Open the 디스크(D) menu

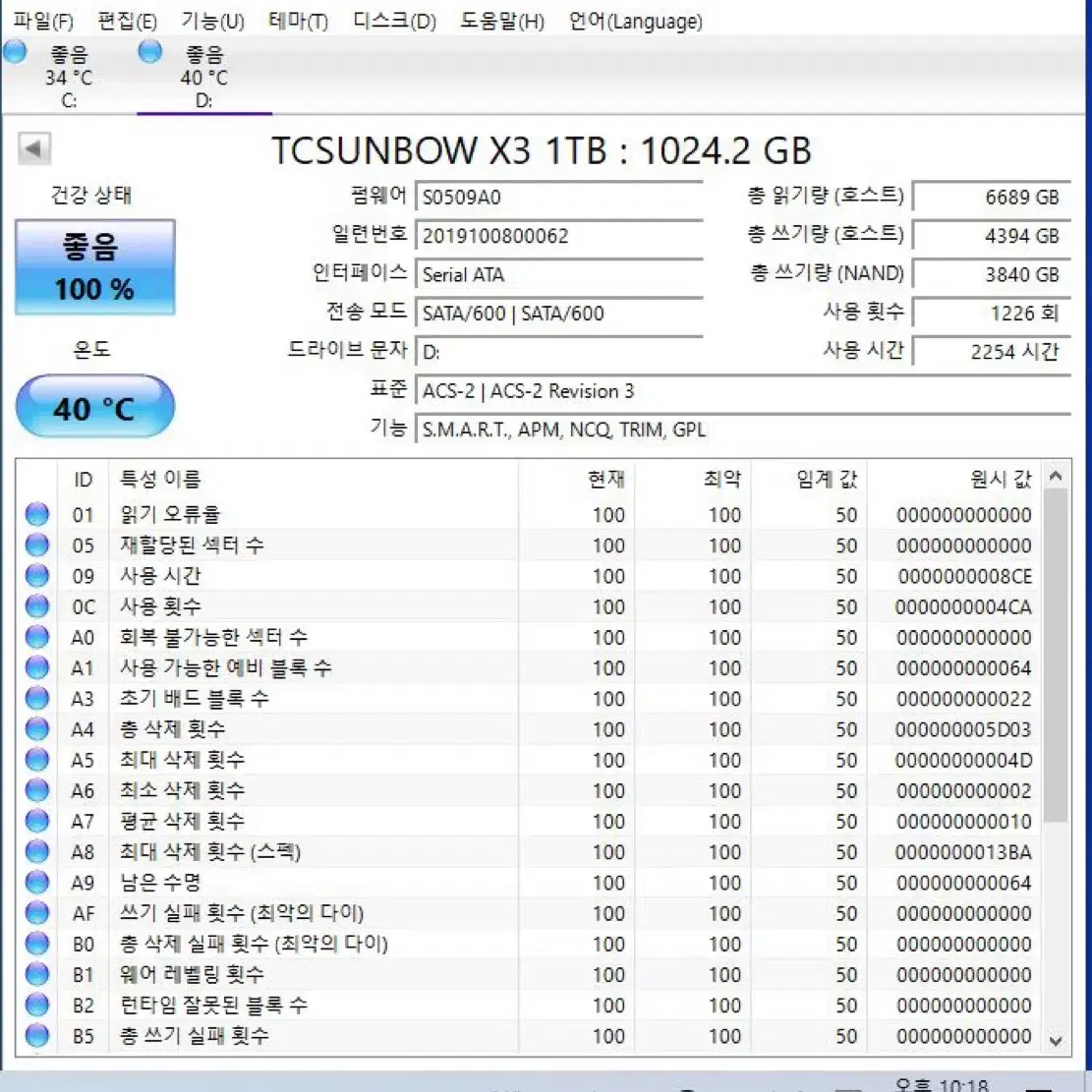tap(394, 21)
